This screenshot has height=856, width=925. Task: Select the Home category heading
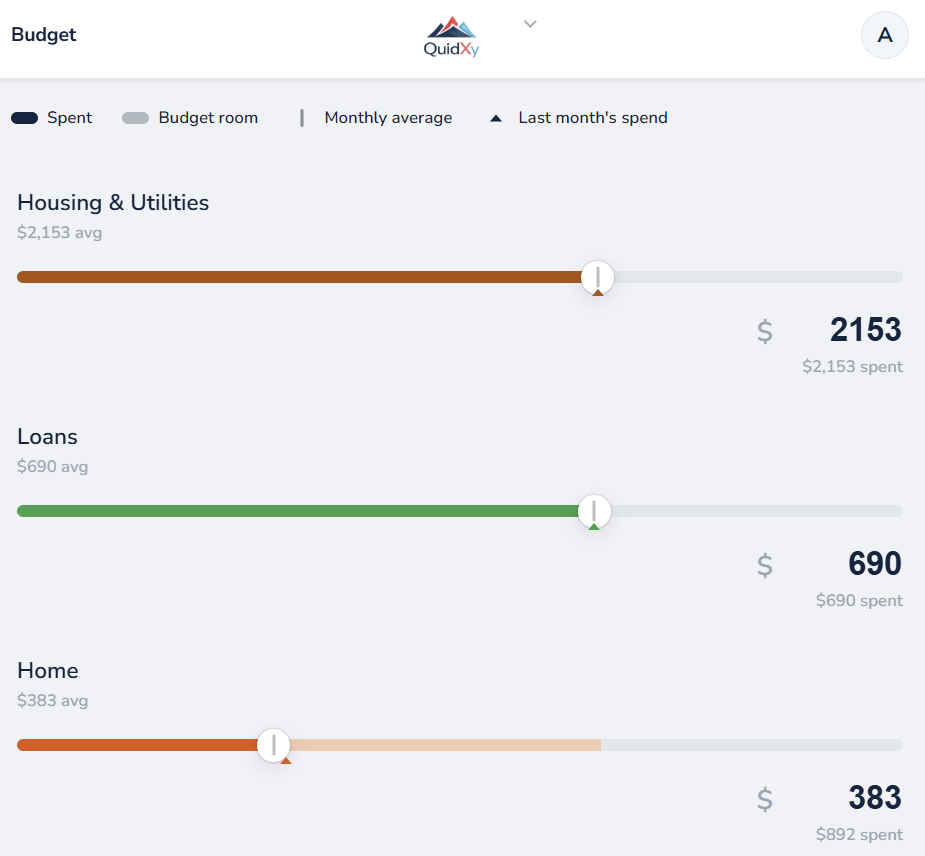(x=48, y=671)
